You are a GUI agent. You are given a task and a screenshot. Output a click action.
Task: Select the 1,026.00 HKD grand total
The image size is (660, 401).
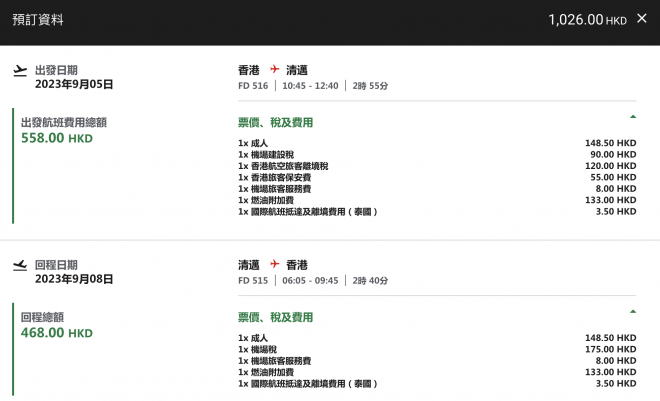[587, 19]
